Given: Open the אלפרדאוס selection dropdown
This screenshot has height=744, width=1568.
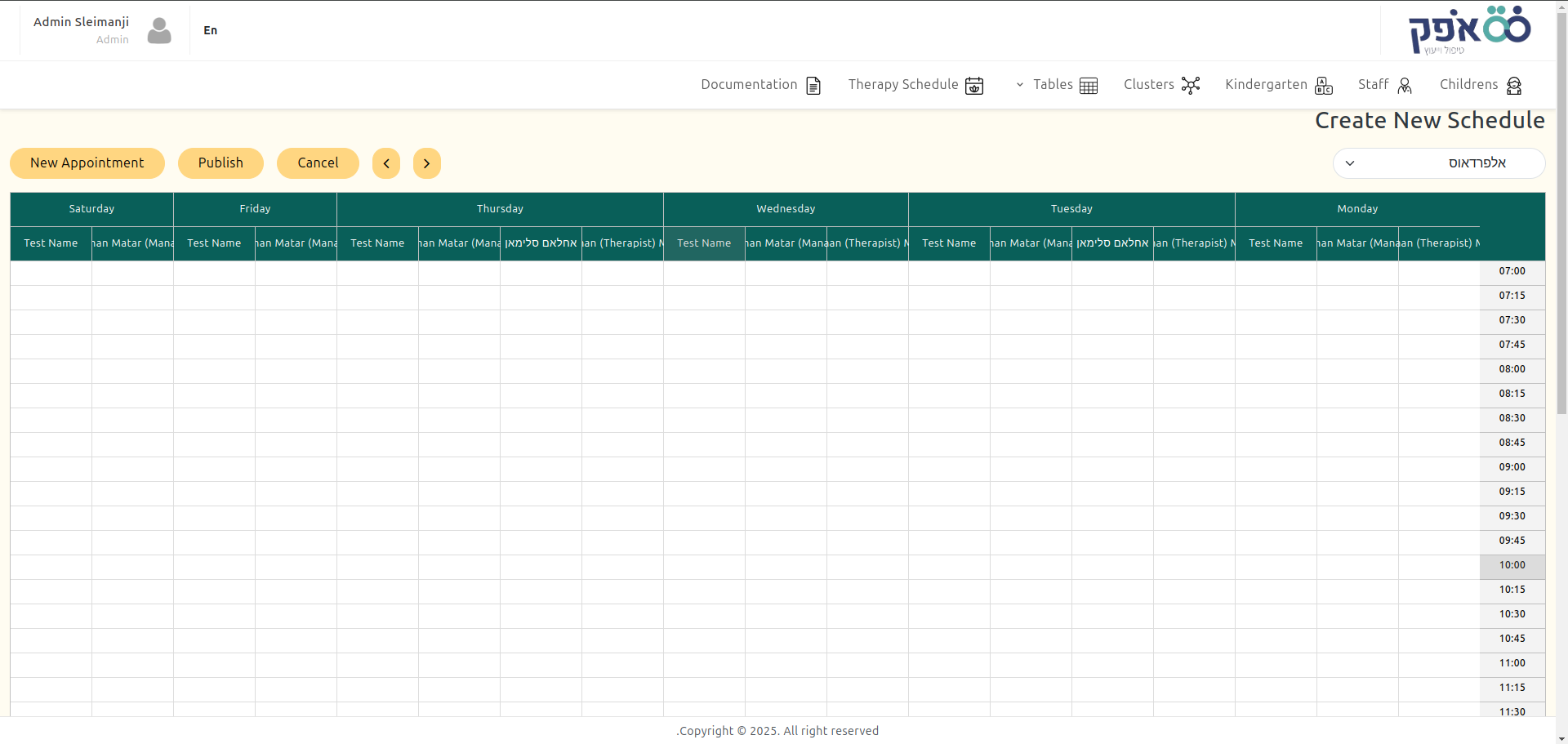Looking at the screenshot, I should (x=1439, y=163).
